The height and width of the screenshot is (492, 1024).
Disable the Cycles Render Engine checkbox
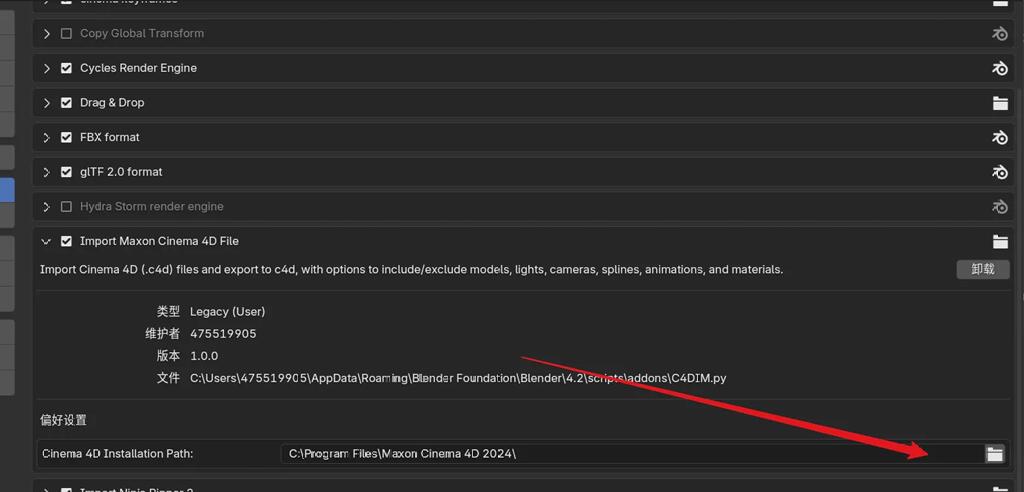coord(66,68)
